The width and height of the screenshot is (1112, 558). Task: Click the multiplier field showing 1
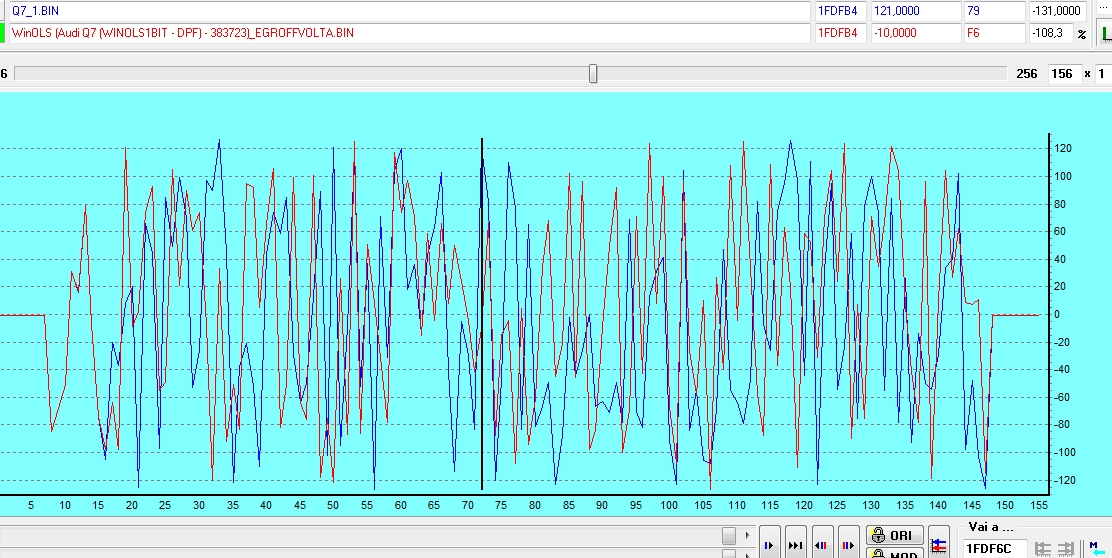1103,74
